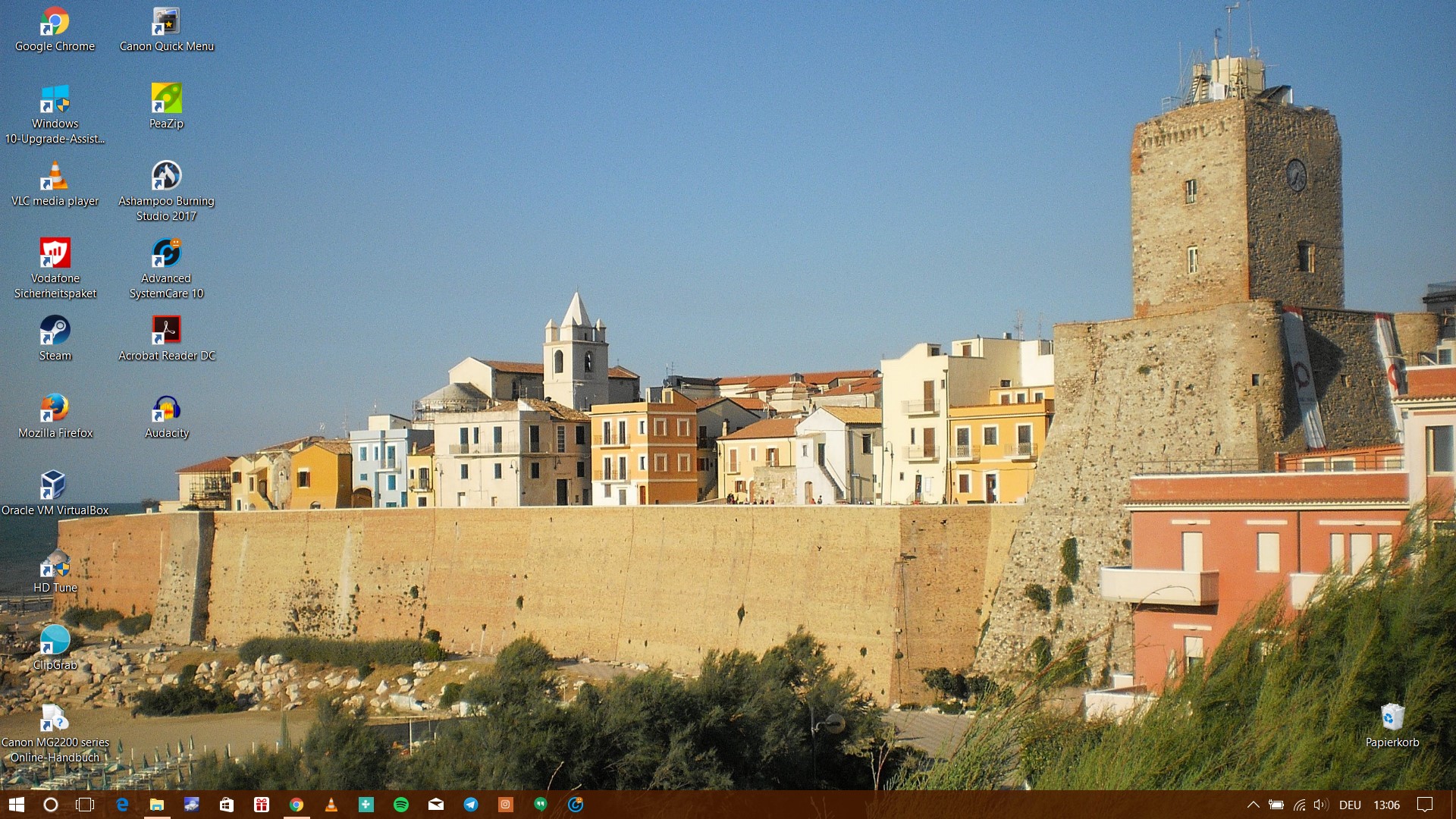Click the Audacity desktop icon
The image size is (1456, 819).
166,409
